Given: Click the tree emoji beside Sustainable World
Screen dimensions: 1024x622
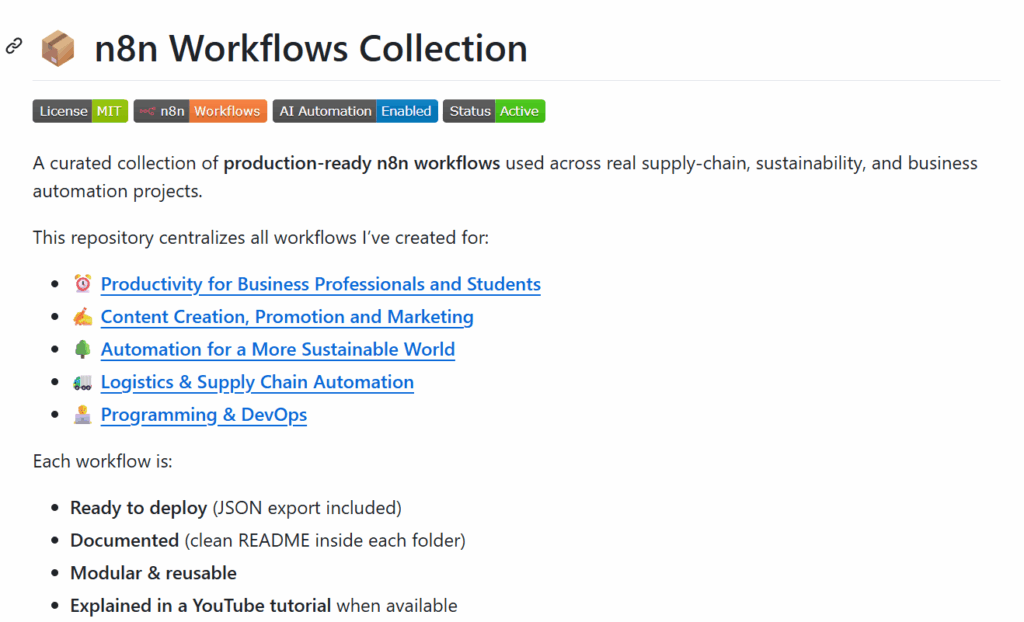Looking at the screenshot, I should click(83, 350).
